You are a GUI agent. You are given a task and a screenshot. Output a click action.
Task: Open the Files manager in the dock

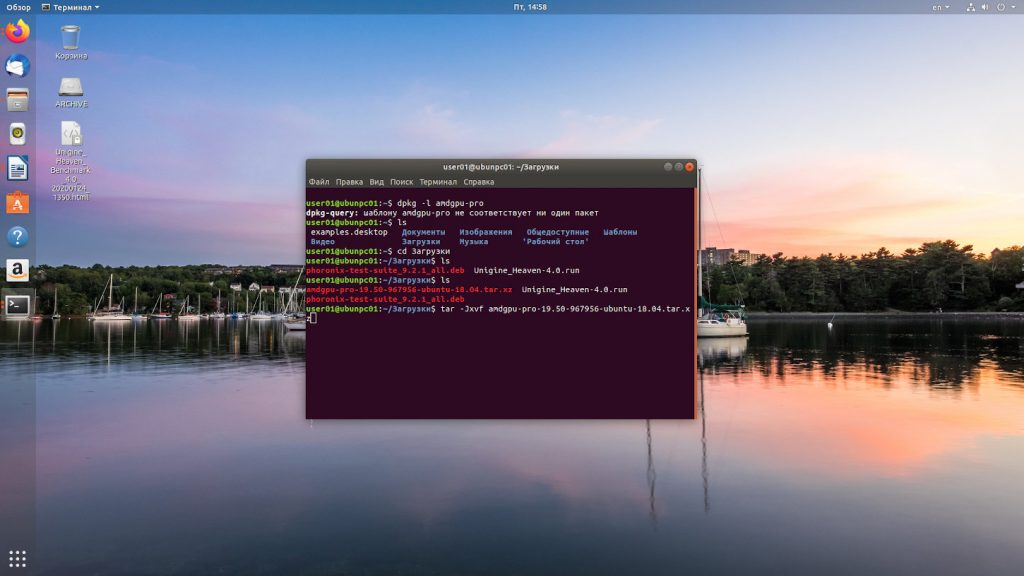click(x=18, y=100)
